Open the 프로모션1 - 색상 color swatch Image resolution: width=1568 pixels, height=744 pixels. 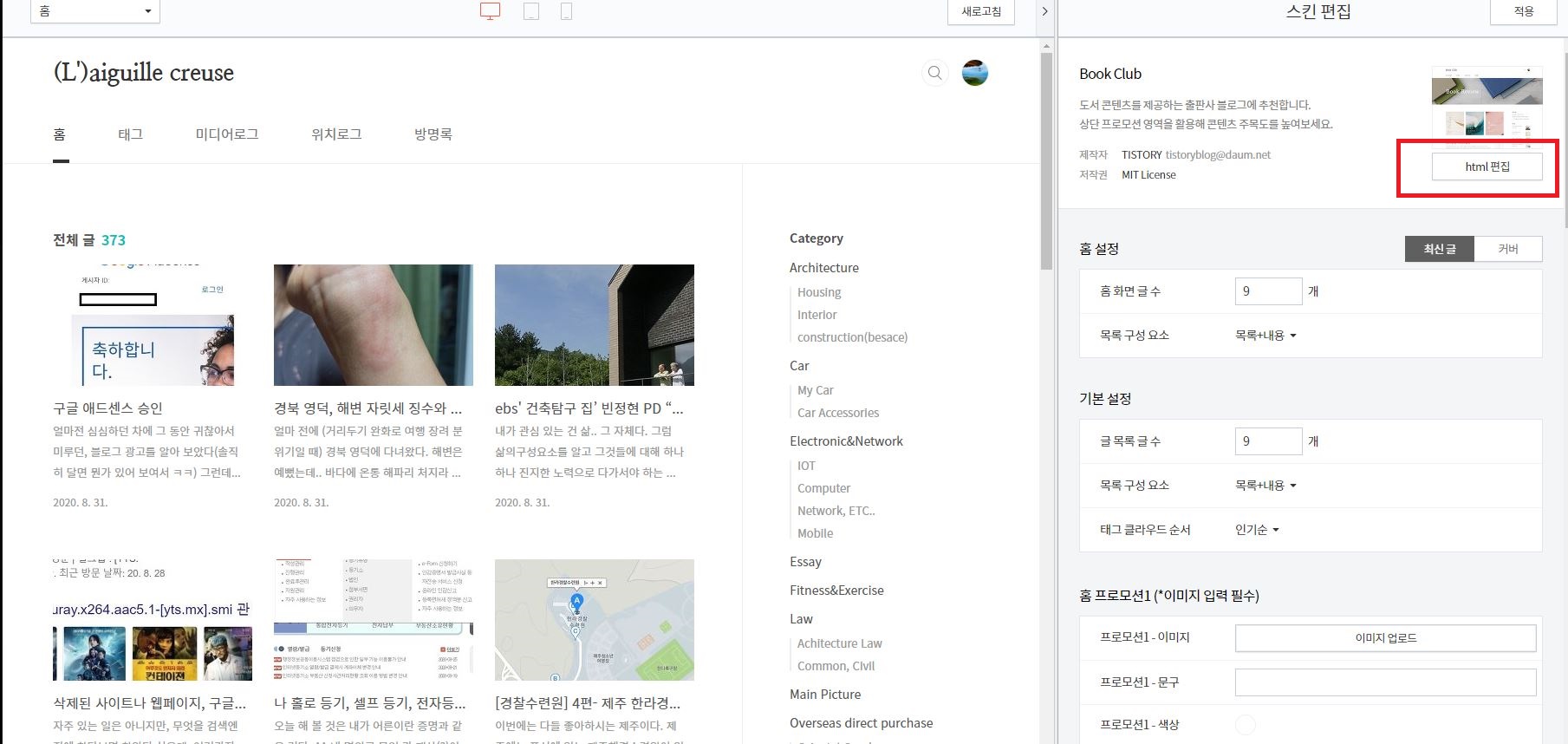[x=1245, y=725]
